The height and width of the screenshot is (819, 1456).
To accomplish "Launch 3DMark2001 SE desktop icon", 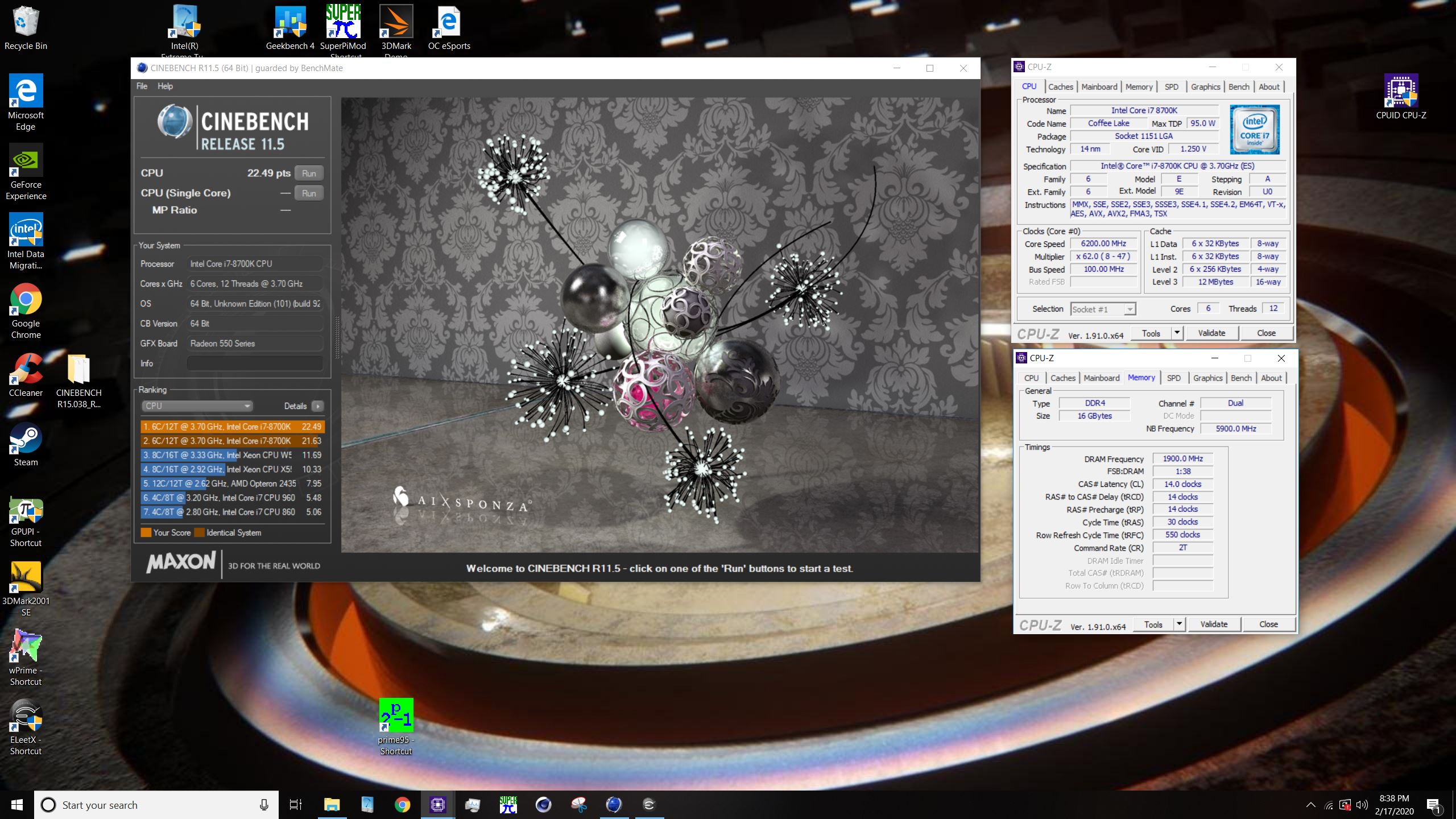I will click(26, 588).
